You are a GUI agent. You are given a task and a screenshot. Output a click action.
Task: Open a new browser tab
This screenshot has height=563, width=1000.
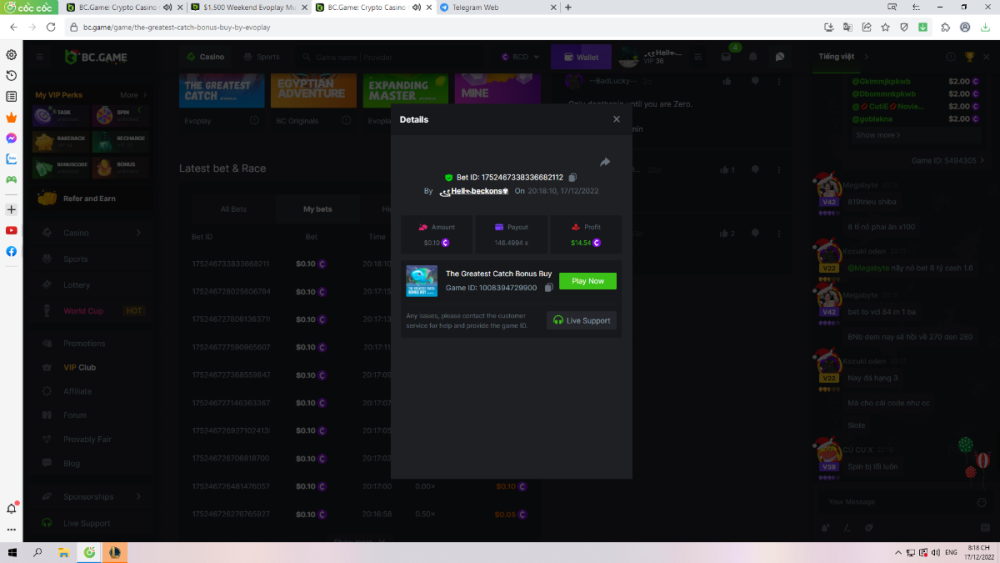tap(568, 7)
